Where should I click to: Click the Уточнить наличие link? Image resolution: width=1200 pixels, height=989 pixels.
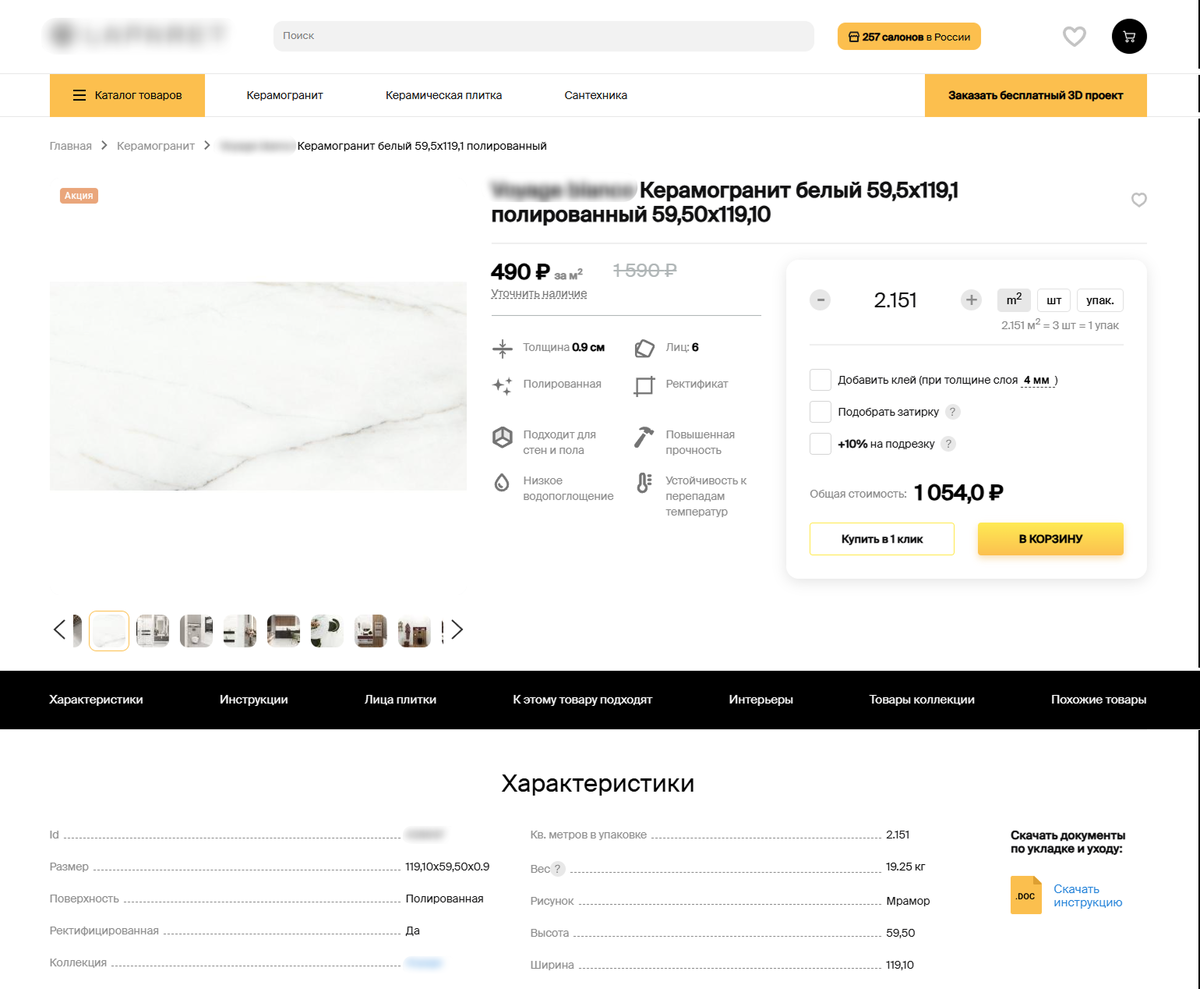pyautogui.click(x=539, y=294)
